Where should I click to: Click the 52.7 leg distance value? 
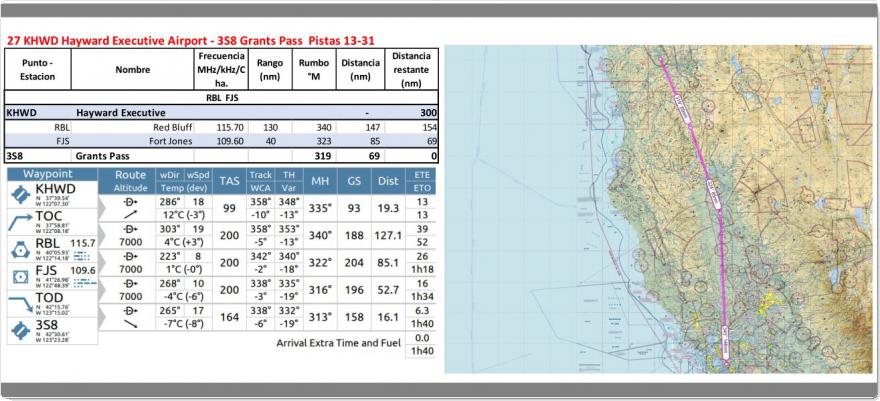pyautogui.click(x=388, y=290)
